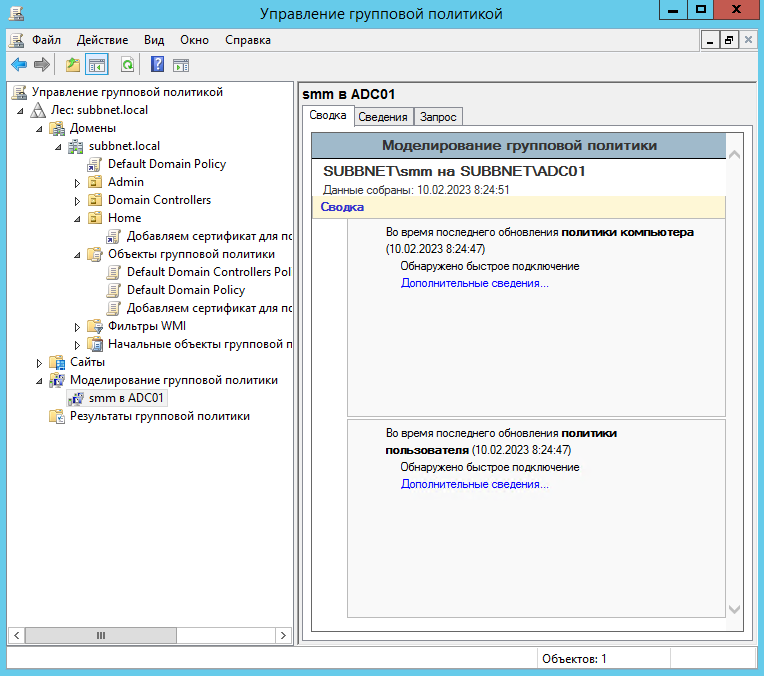
Task: Toggle the show/hide action pane icon
Action: [181, 65]
